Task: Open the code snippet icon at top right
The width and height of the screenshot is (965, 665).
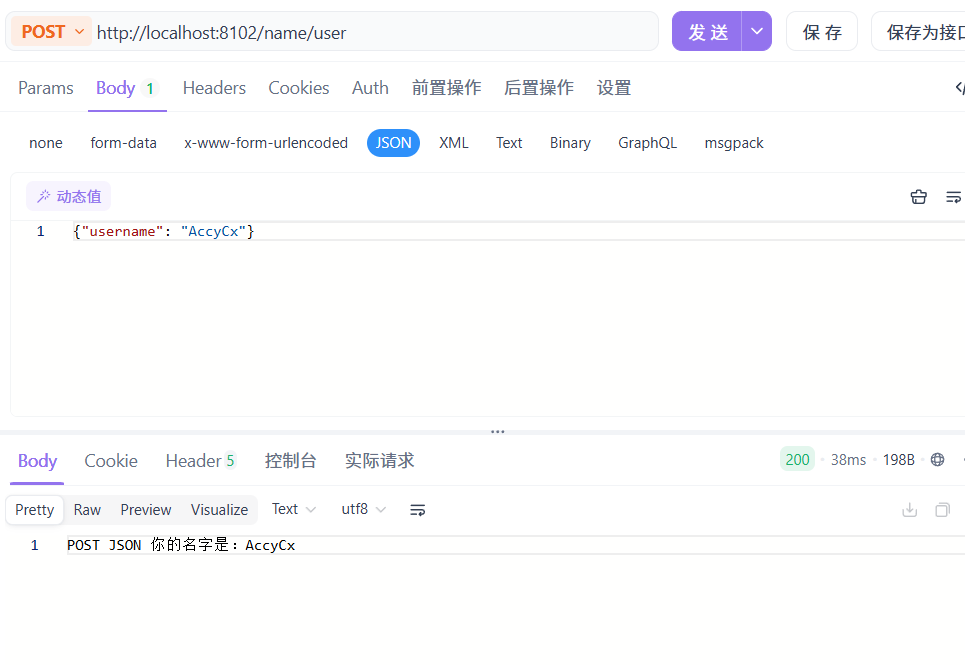Action: [957, 88]
